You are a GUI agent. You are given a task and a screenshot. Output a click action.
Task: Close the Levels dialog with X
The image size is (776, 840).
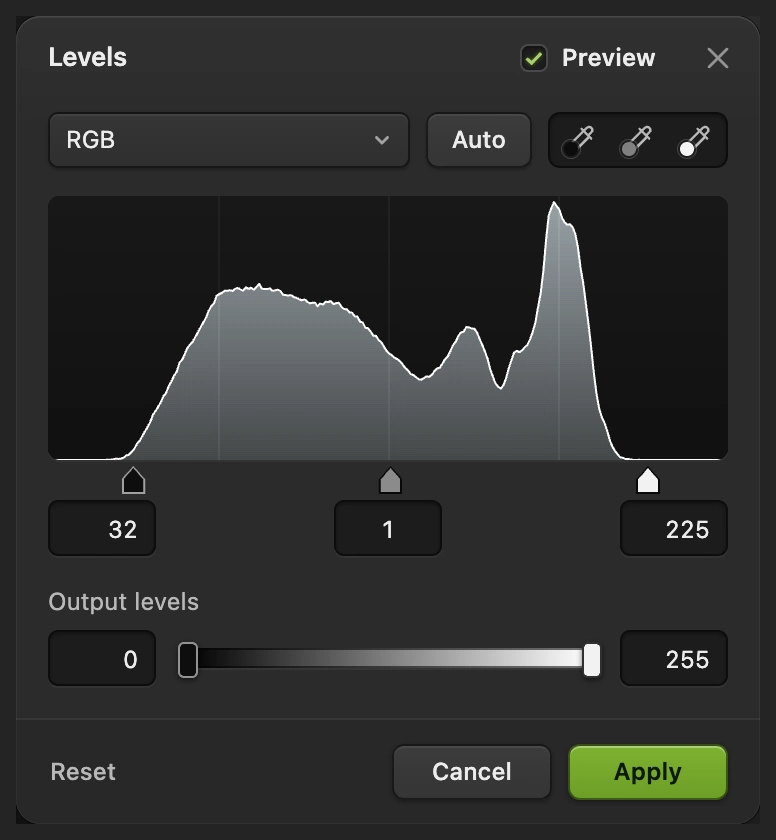pos(718,58)
